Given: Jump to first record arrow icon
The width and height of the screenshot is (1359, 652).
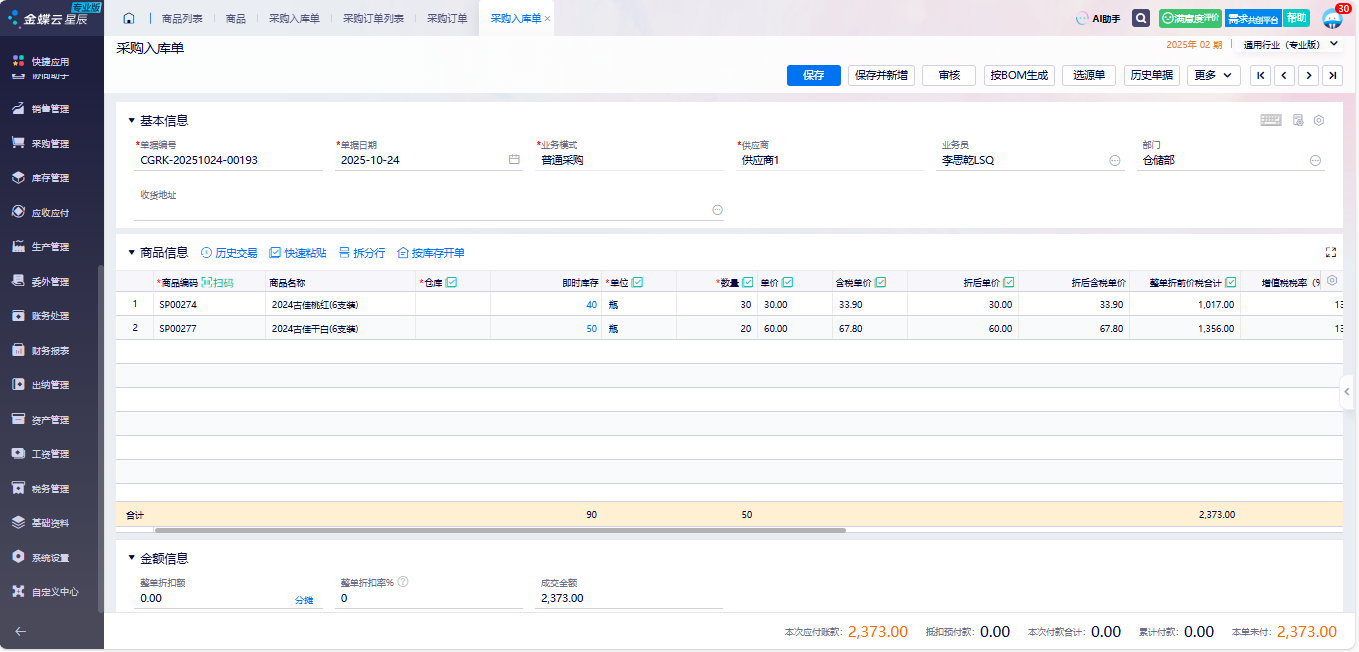Looking at the screenshot, I should (1260, 75).
